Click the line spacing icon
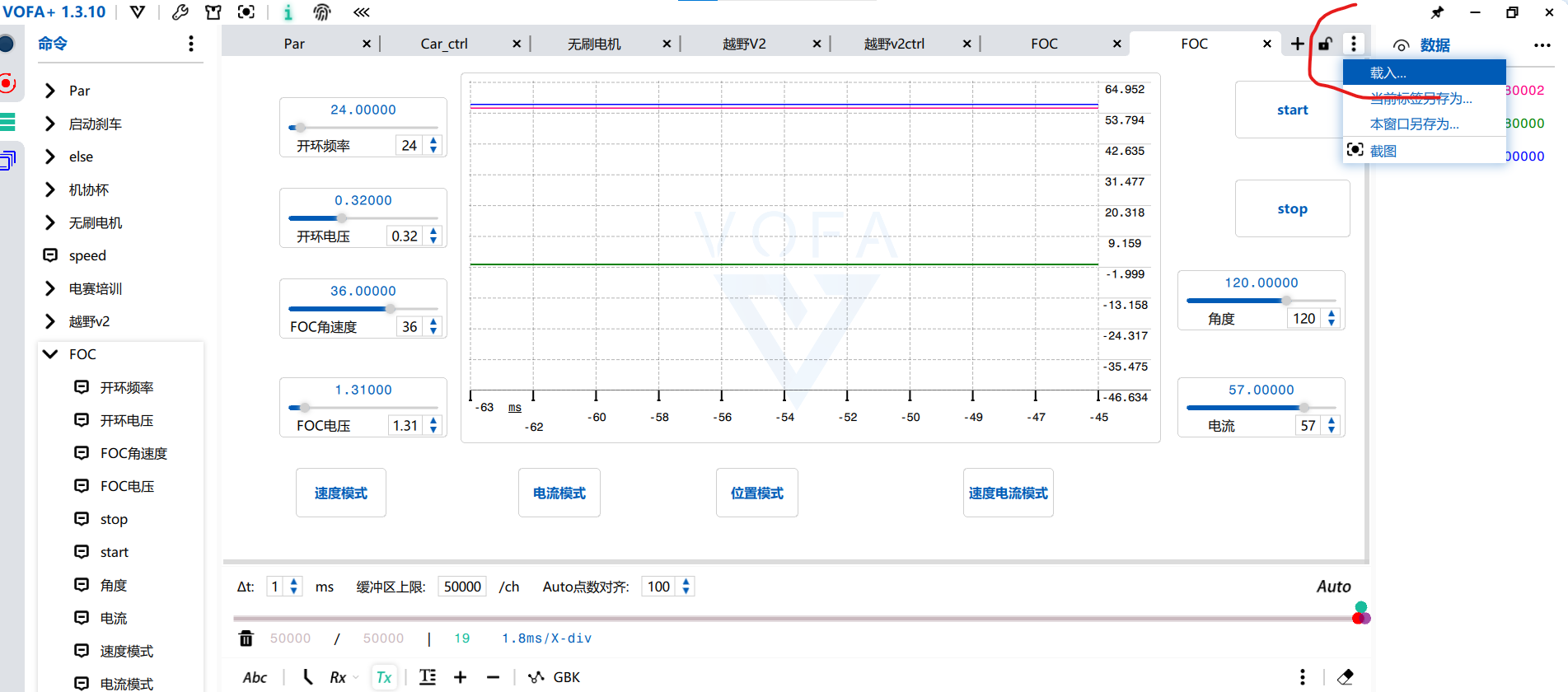This screenshot has width=1568, height=692. pyautogui.click(x=428, y=677)
